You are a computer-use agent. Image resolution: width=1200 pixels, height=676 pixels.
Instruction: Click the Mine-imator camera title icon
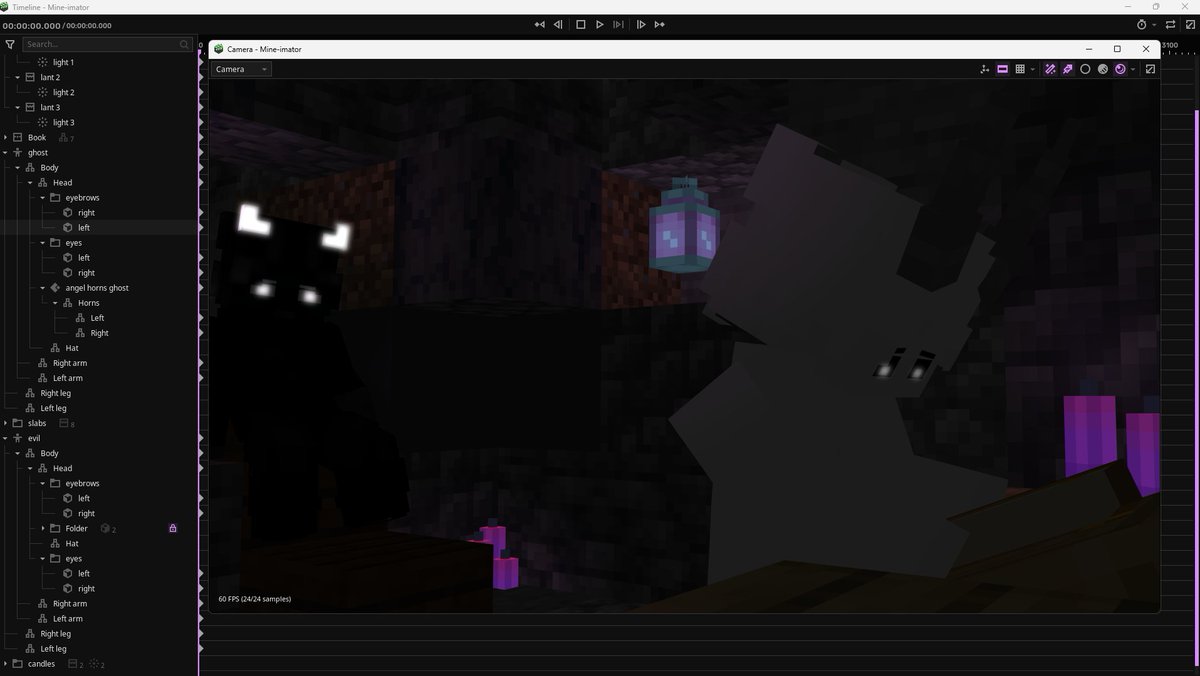point(218,48)
